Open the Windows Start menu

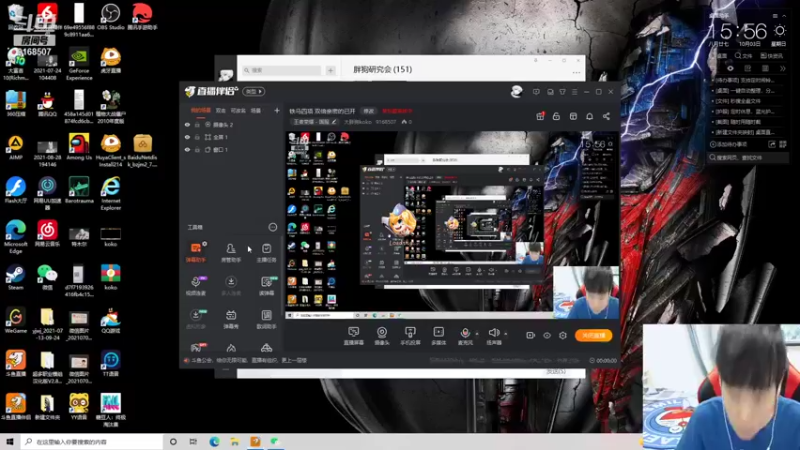pyautogui.click(x=9, y=441)
